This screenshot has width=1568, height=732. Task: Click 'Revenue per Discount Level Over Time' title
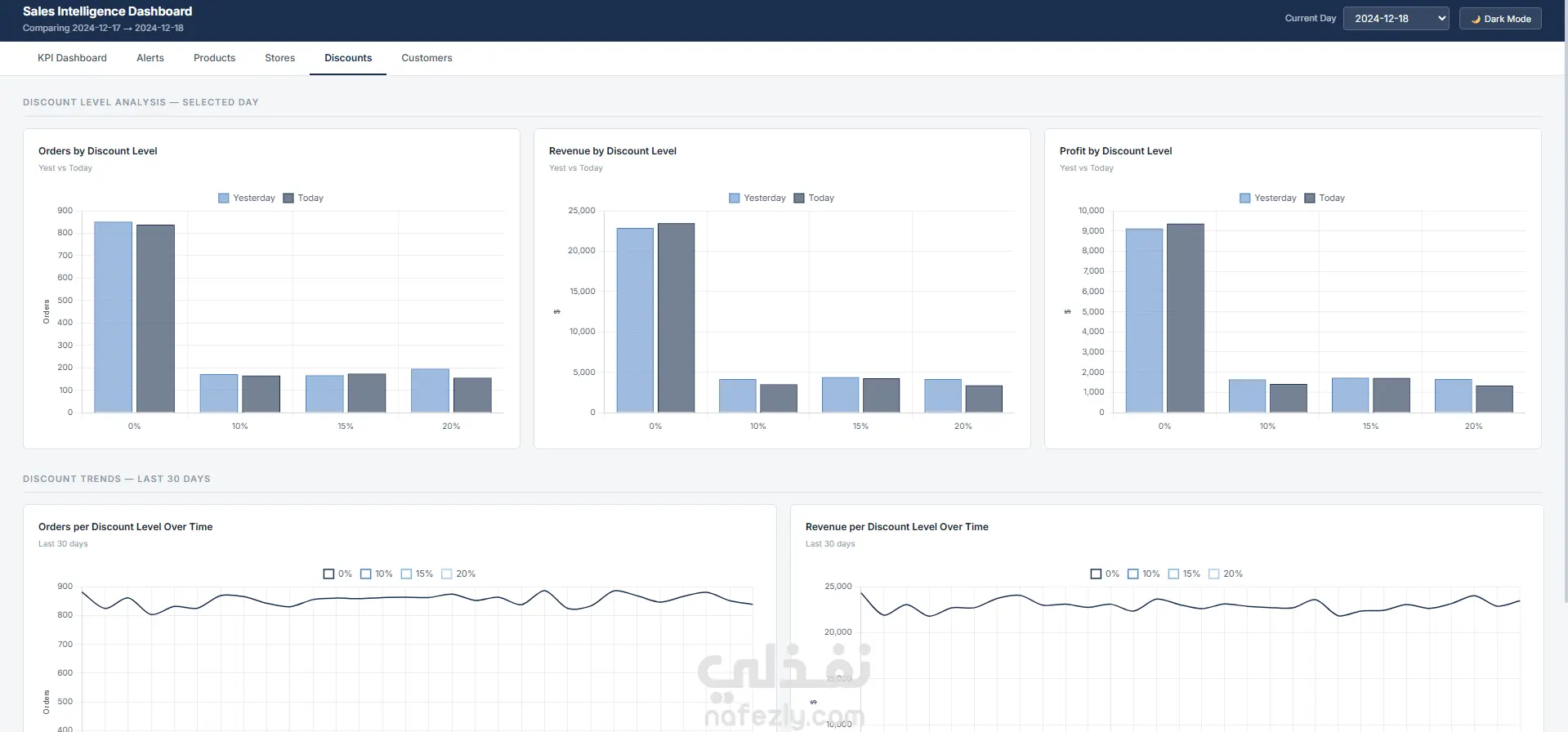click(x=897, y=527)
